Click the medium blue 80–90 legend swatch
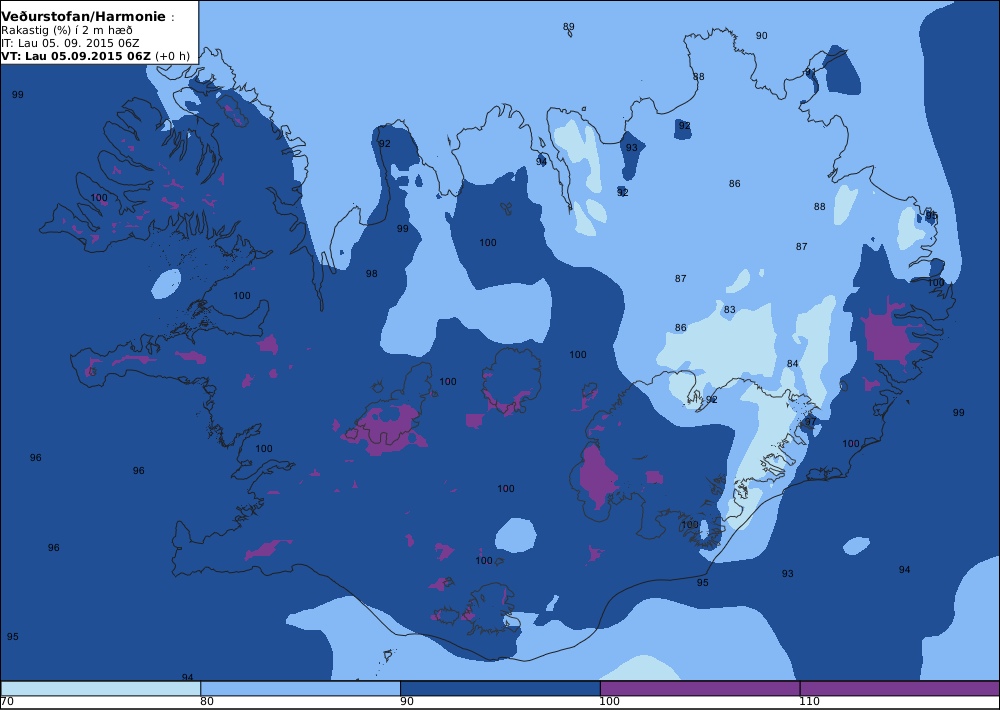 pyautogui.click(x=300, y=688)
